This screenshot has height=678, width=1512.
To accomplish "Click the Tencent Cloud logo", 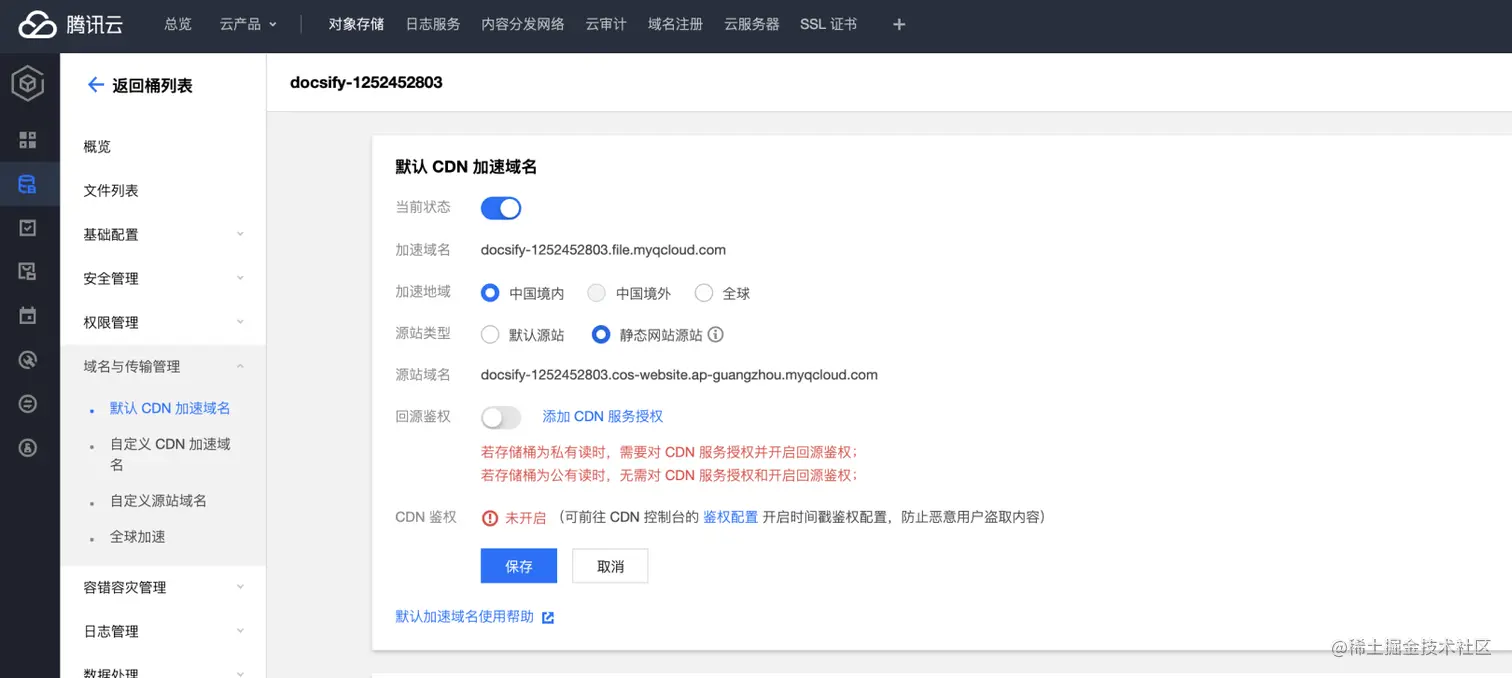I will point(70,25).
